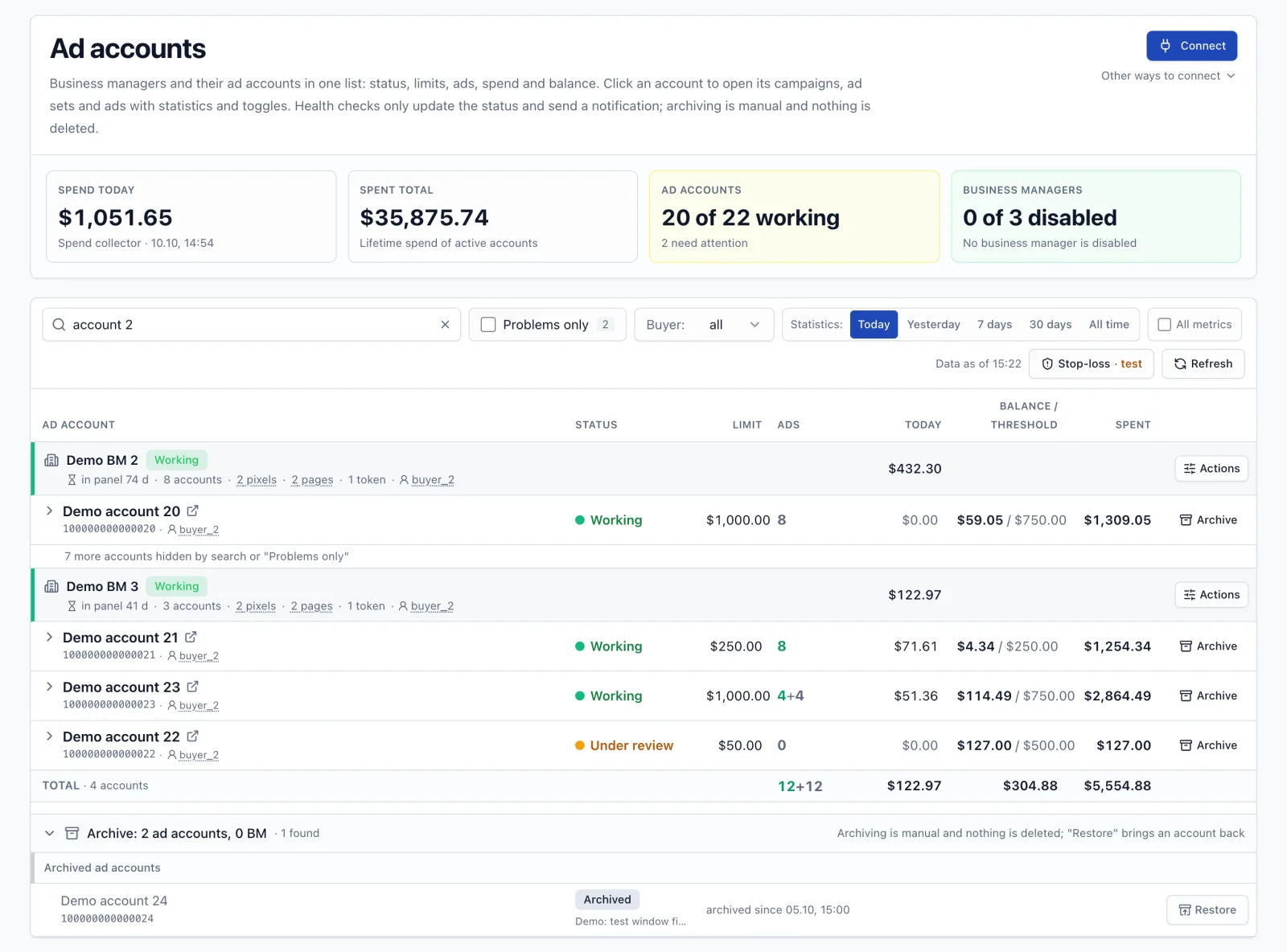Viewport: 1287px width, 952px height.
Task: Open the Buyer filter dropdown
Action: click(x=704, y=325)
